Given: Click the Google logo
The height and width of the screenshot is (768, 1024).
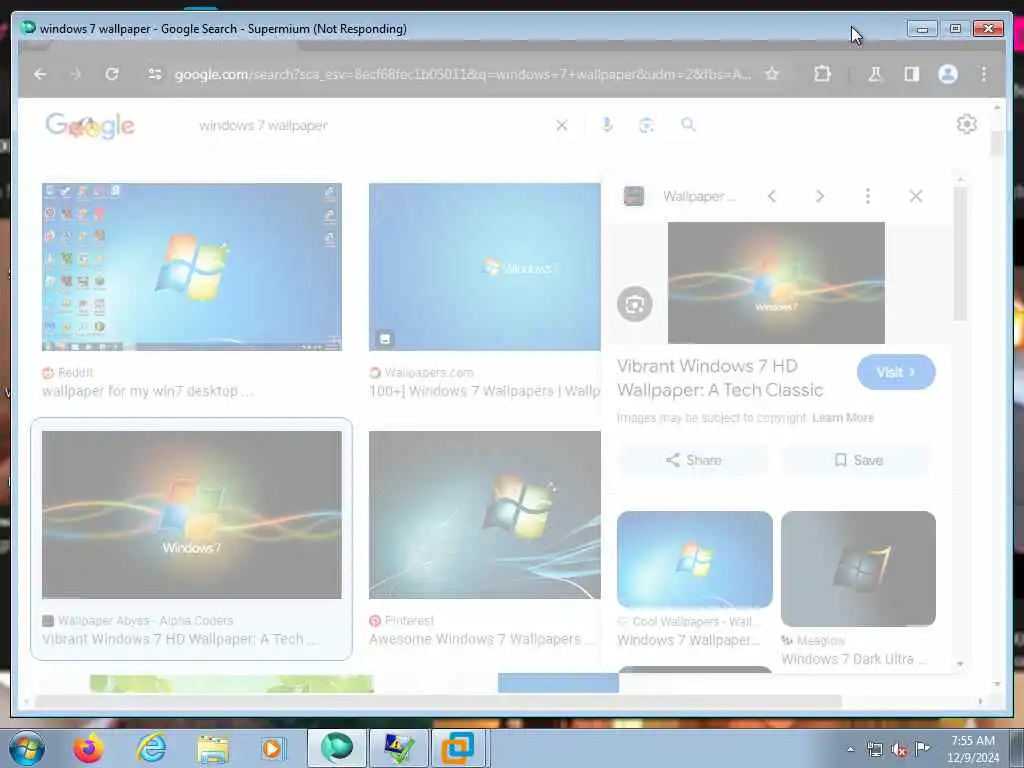Looking at the screenshot, I should pos(90,125).
